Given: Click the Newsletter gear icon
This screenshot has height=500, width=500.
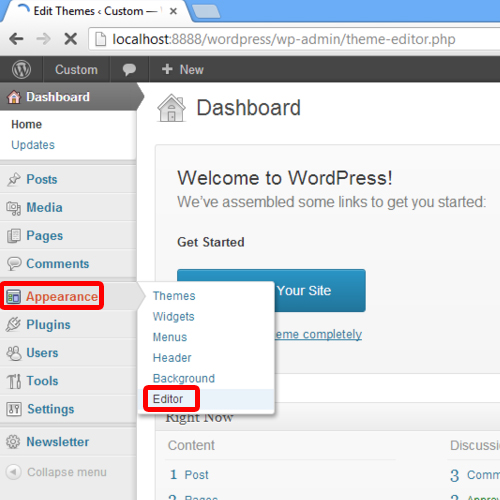Looking at the screenshot, I should (x=13, y=442).
